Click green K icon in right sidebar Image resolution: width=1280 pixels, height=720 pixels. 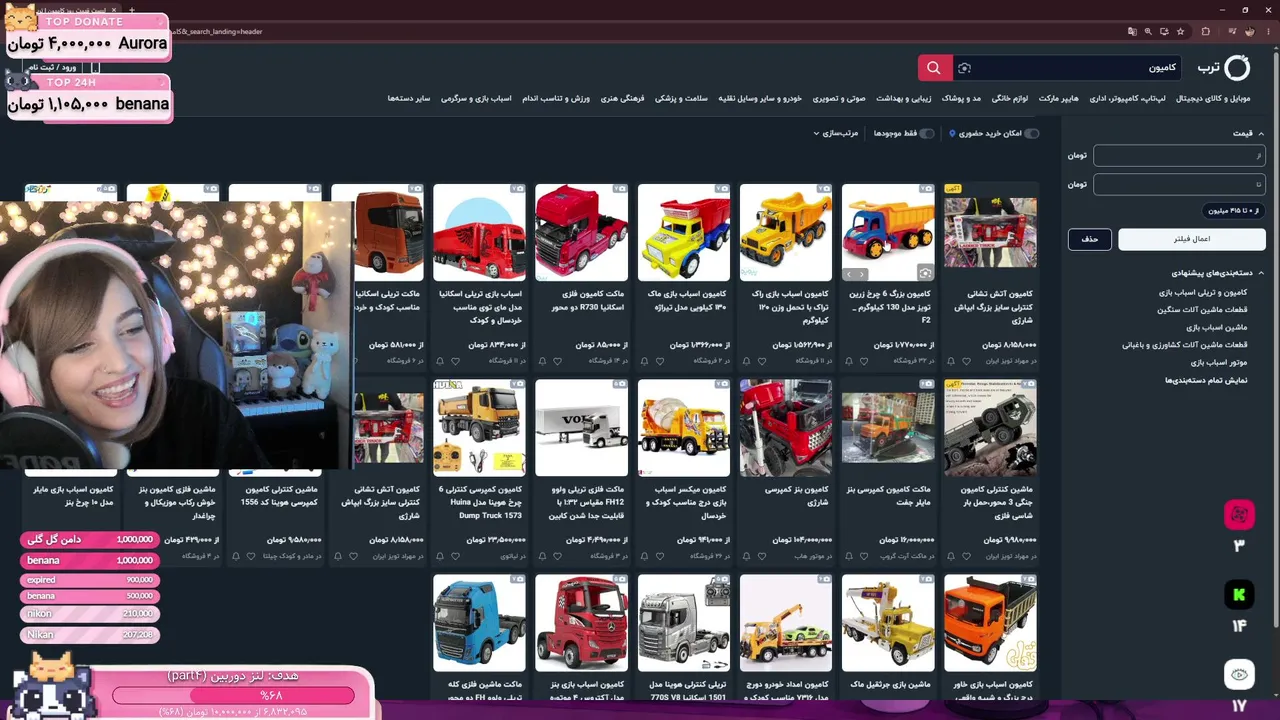click(x=1239, y=595)
